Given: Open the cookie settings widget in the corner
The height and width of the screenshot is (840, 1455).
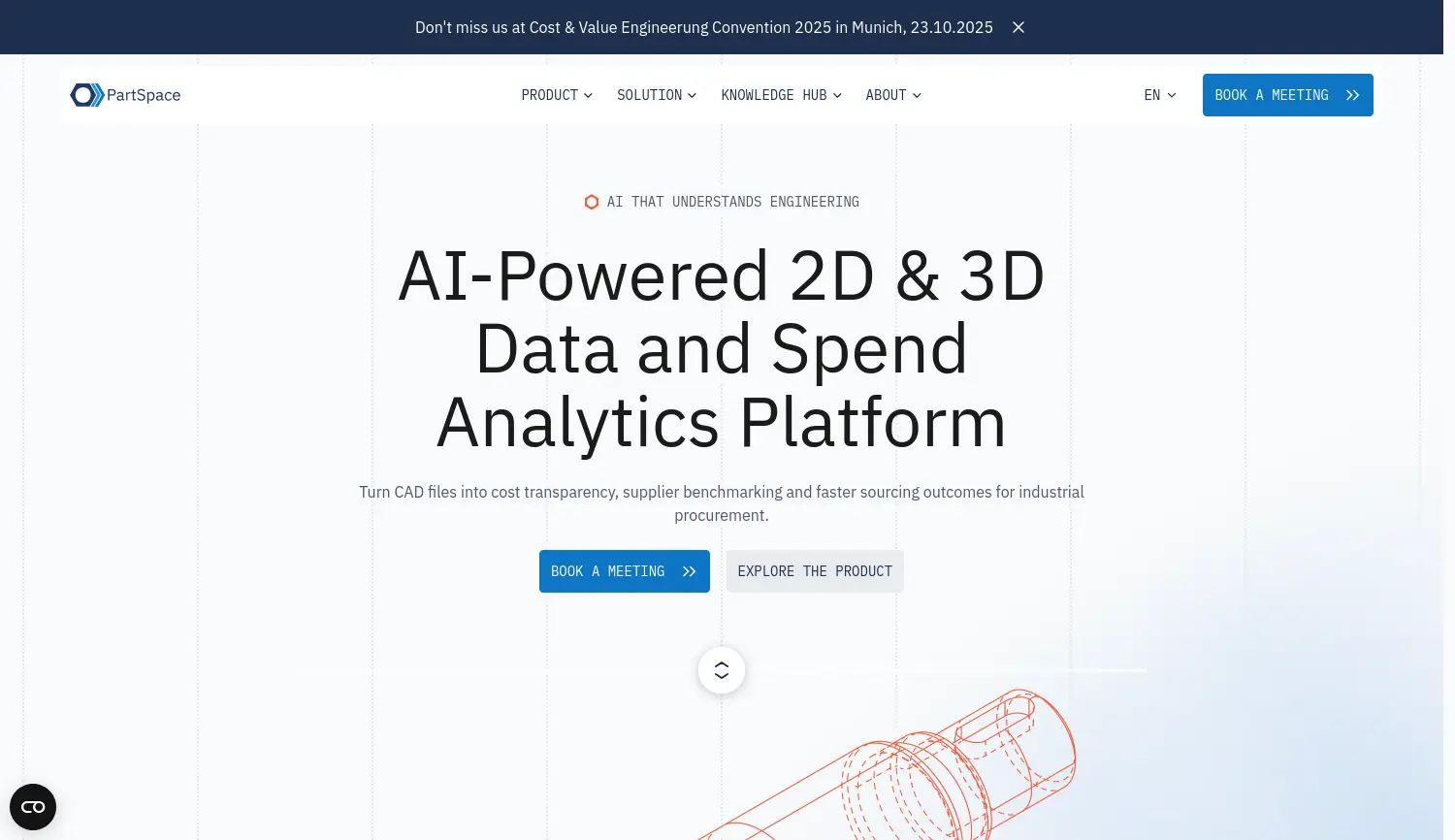Looking at the screenshot, I should 33,807.
